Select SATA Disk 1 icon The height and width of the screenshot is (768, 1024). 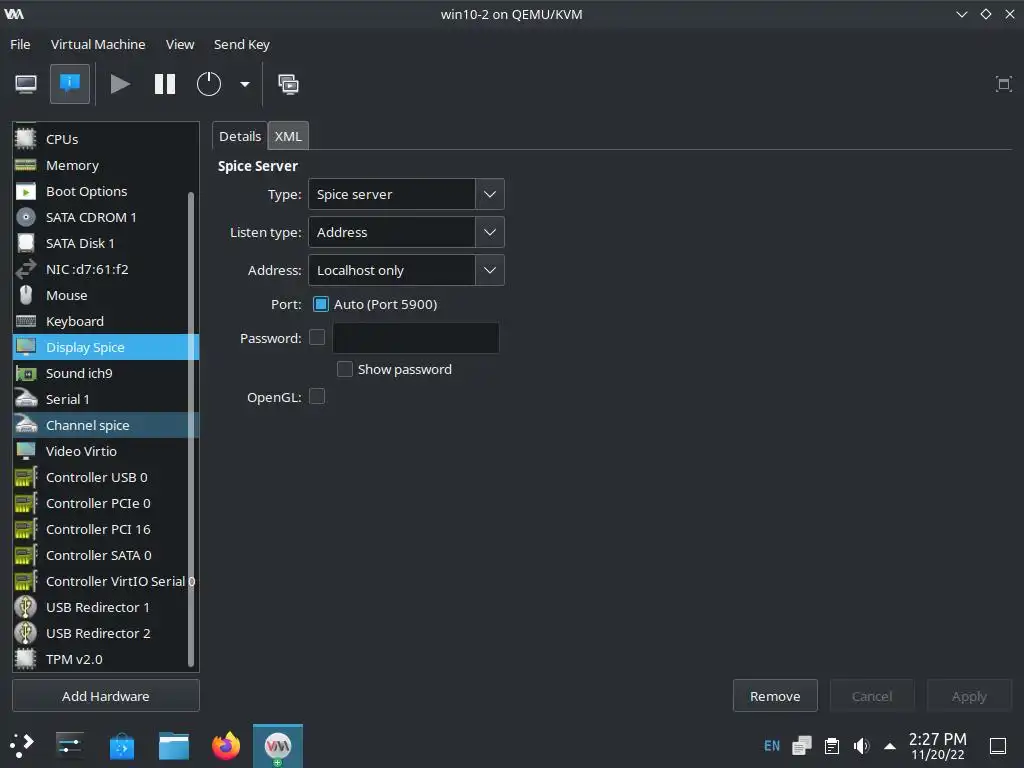[25, 243]
